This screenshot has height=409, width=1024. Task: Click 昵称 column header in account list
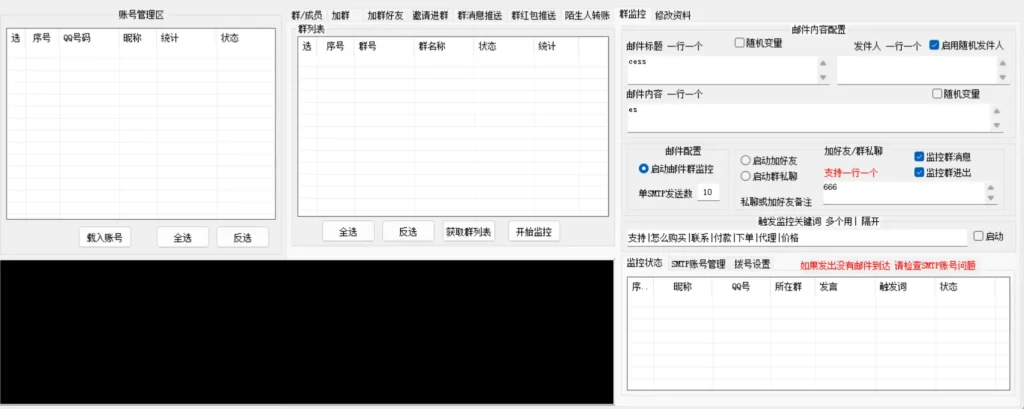(x=138, y=39)
